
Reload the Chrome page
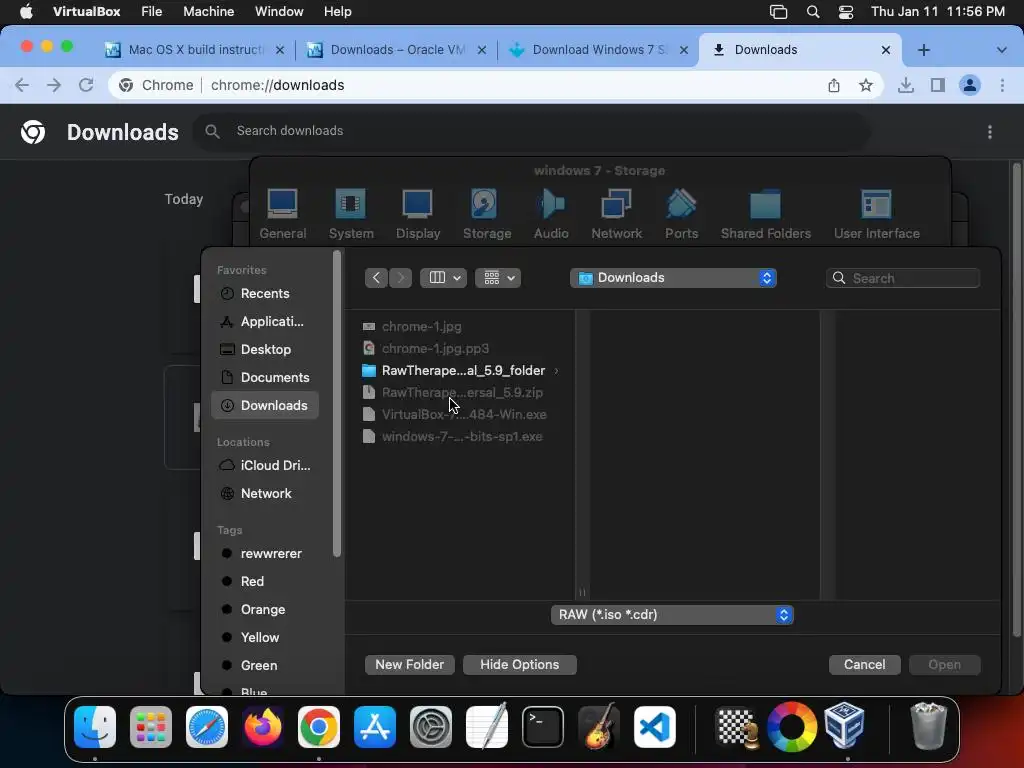tap(86, 85)
